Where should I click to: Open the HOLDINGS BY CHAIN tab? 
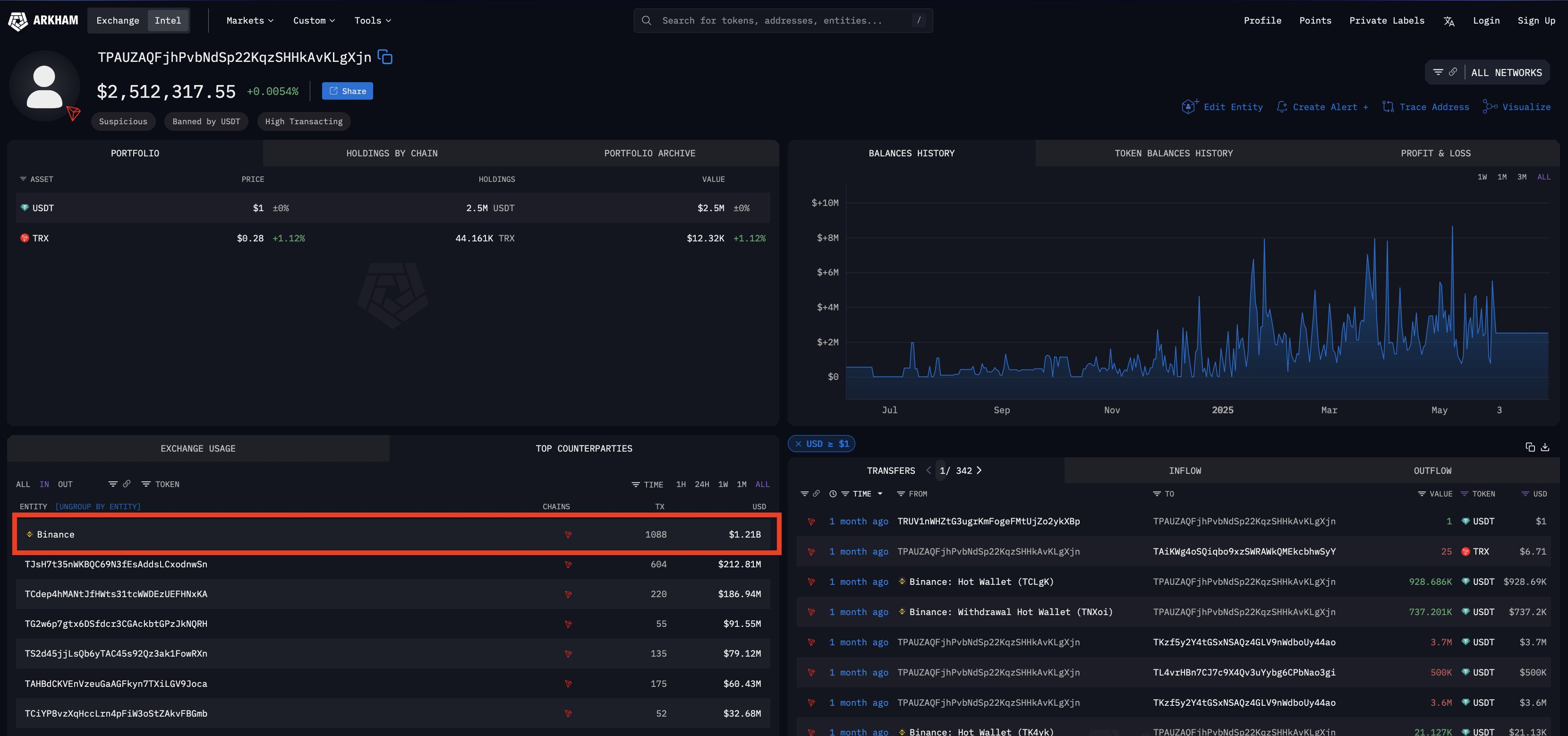tap(392, 153)
